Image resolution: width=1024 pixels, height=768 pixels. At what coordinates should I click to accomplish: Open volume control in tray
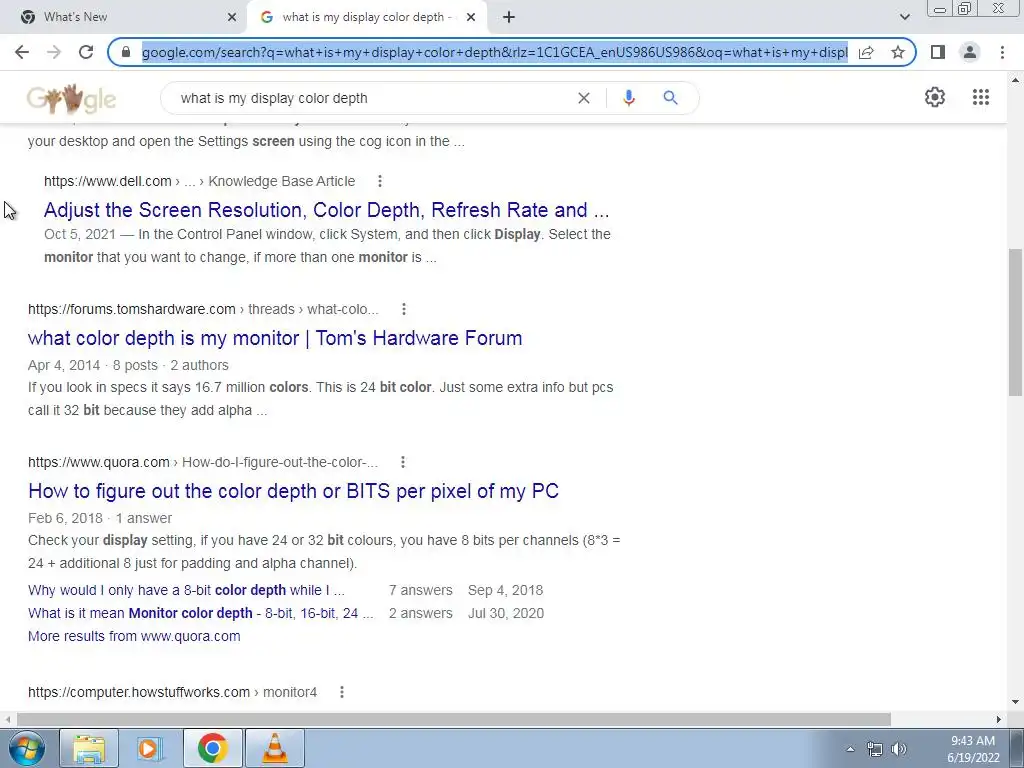point(899,749)
